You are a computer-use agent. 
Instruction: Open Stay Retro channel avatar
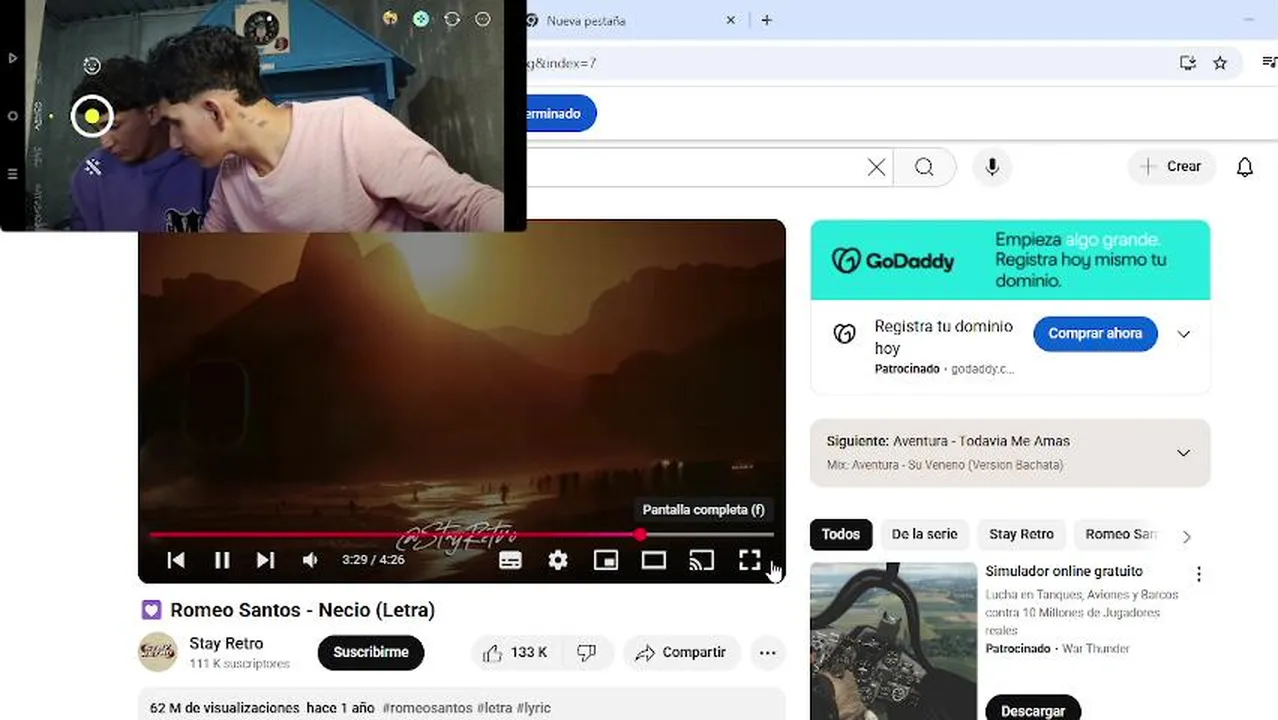click(x=157, y=652)
